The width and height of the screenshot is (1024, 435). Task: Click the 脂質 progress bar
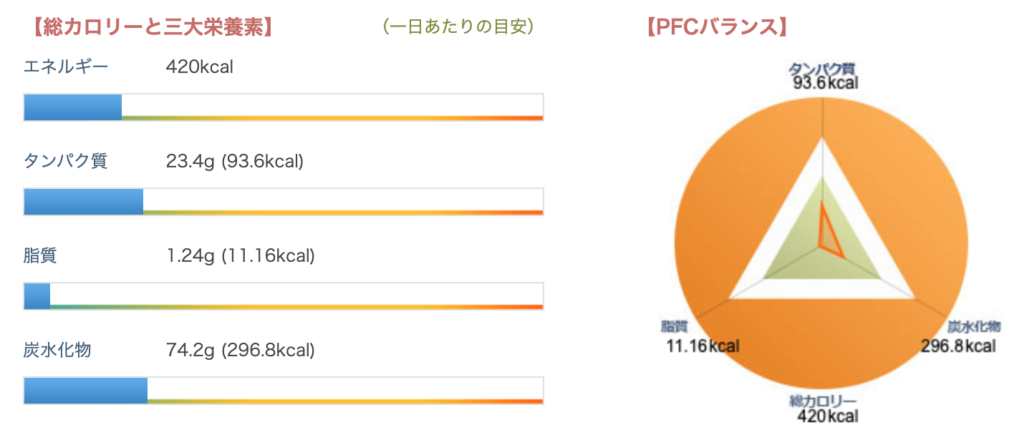(x=283, y=296)
